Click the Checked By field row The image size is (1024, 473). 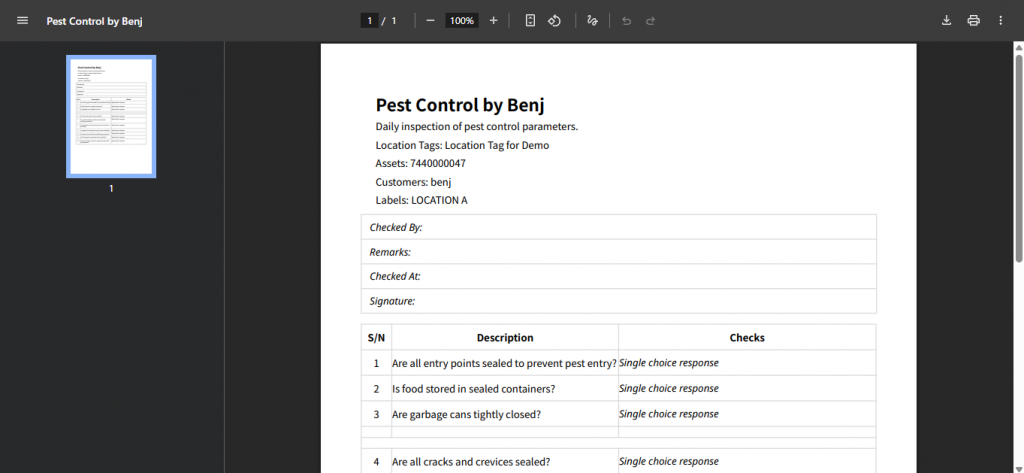coord(618,227)
